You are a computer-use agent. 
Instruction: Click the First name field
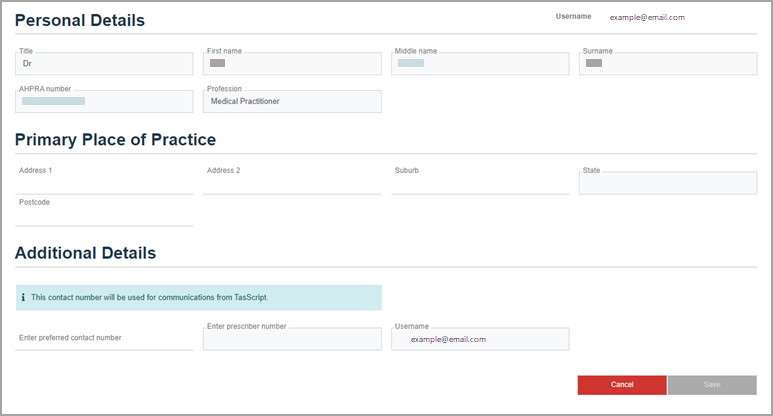pyautogui.click(x=292, y=64)
